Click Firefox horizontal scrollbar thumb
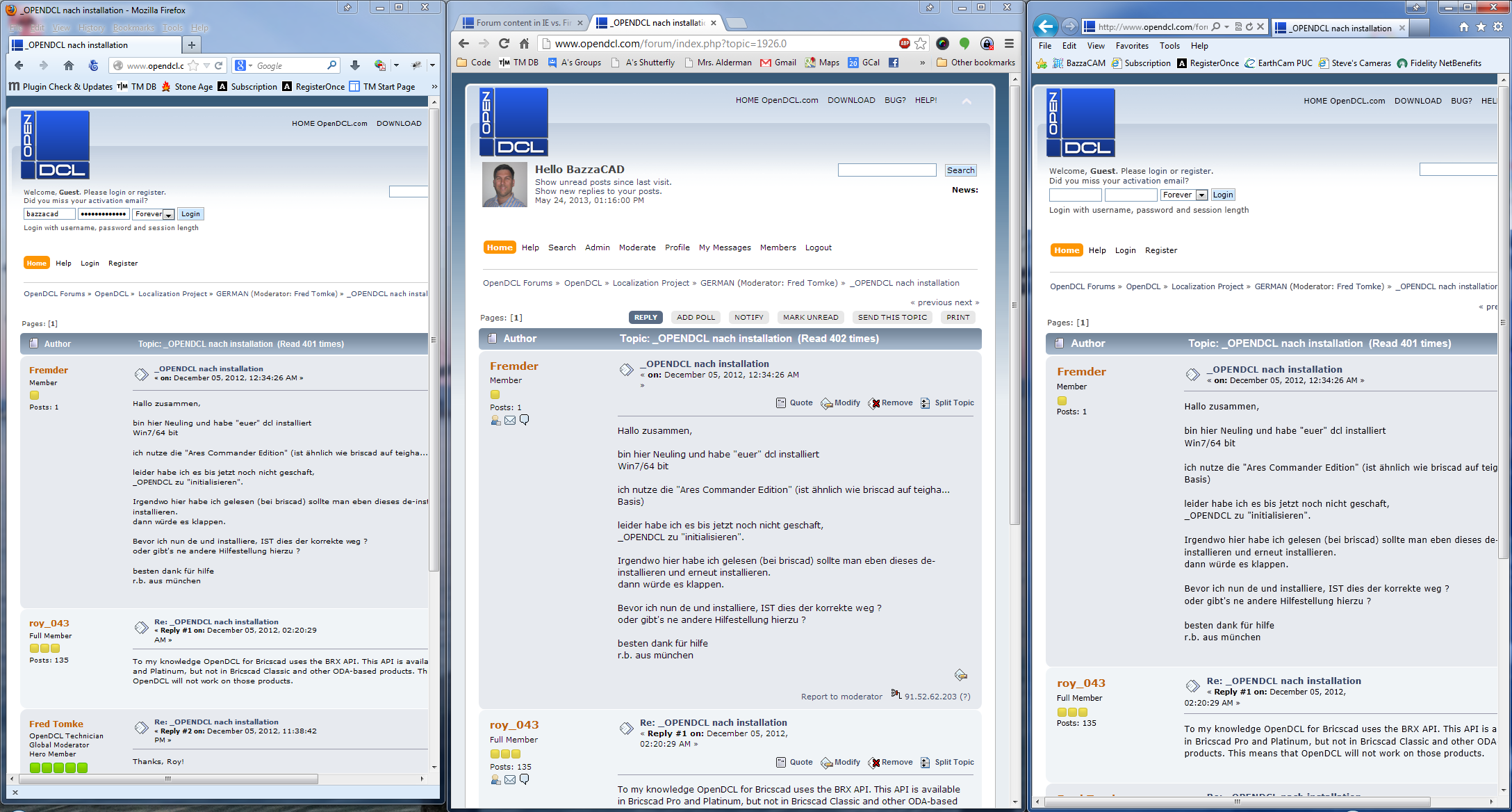Image resolution: width=1512 pixels, height=812 pixels. click(x=167, y=779)
